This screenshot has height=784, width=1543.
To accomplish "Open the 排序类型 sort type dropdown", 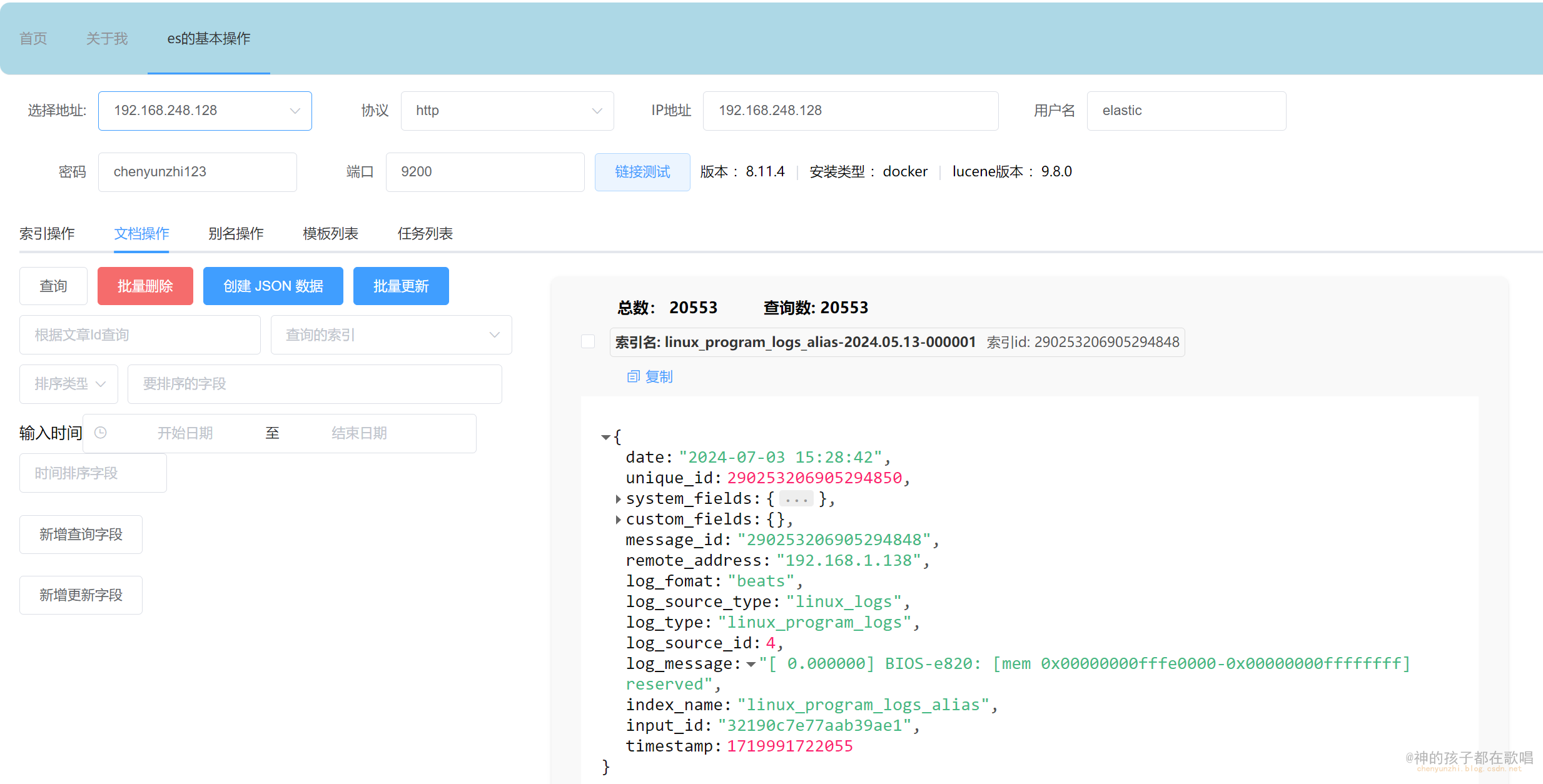I will click(68, 384).
